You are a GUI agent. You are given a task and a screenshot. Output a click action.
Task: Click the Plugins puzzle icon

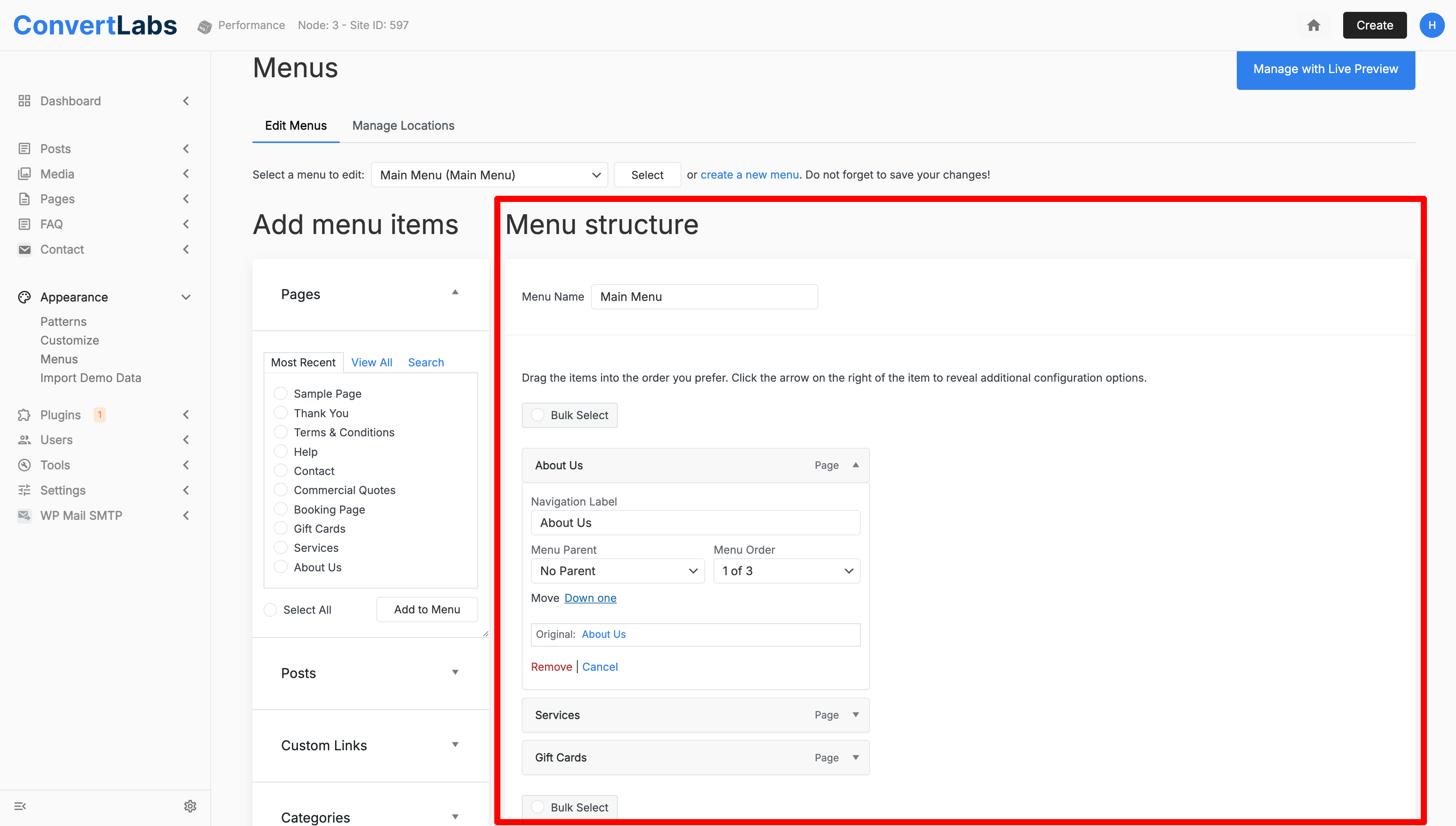click(24, 415)
